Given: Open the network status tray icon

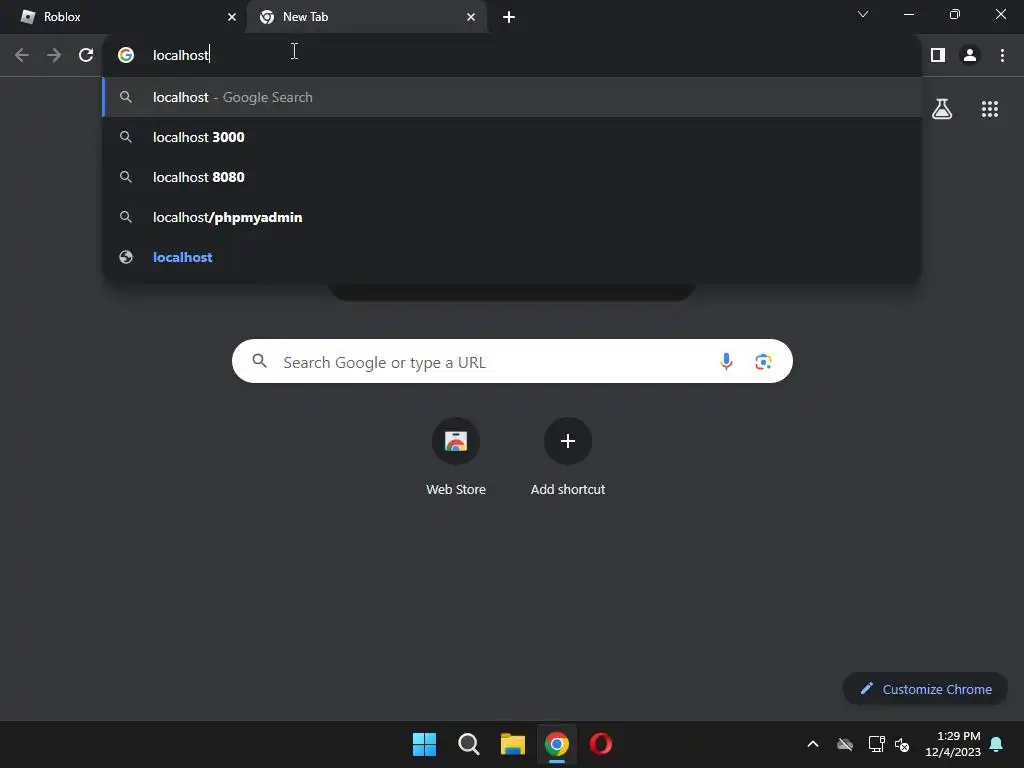Looking at the screenshot, I should point(876,744).
